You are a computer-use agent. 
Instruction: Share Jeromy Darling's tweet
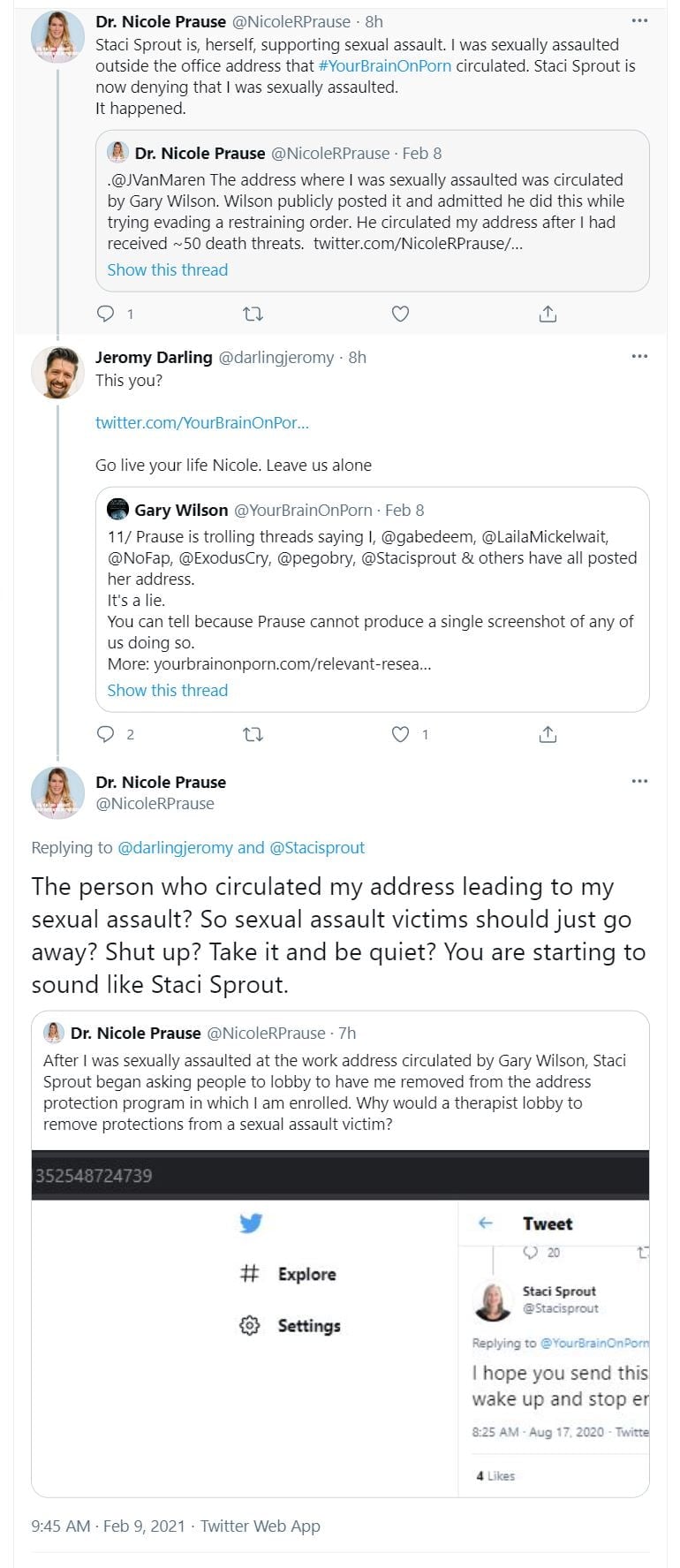tap(548, 734)
